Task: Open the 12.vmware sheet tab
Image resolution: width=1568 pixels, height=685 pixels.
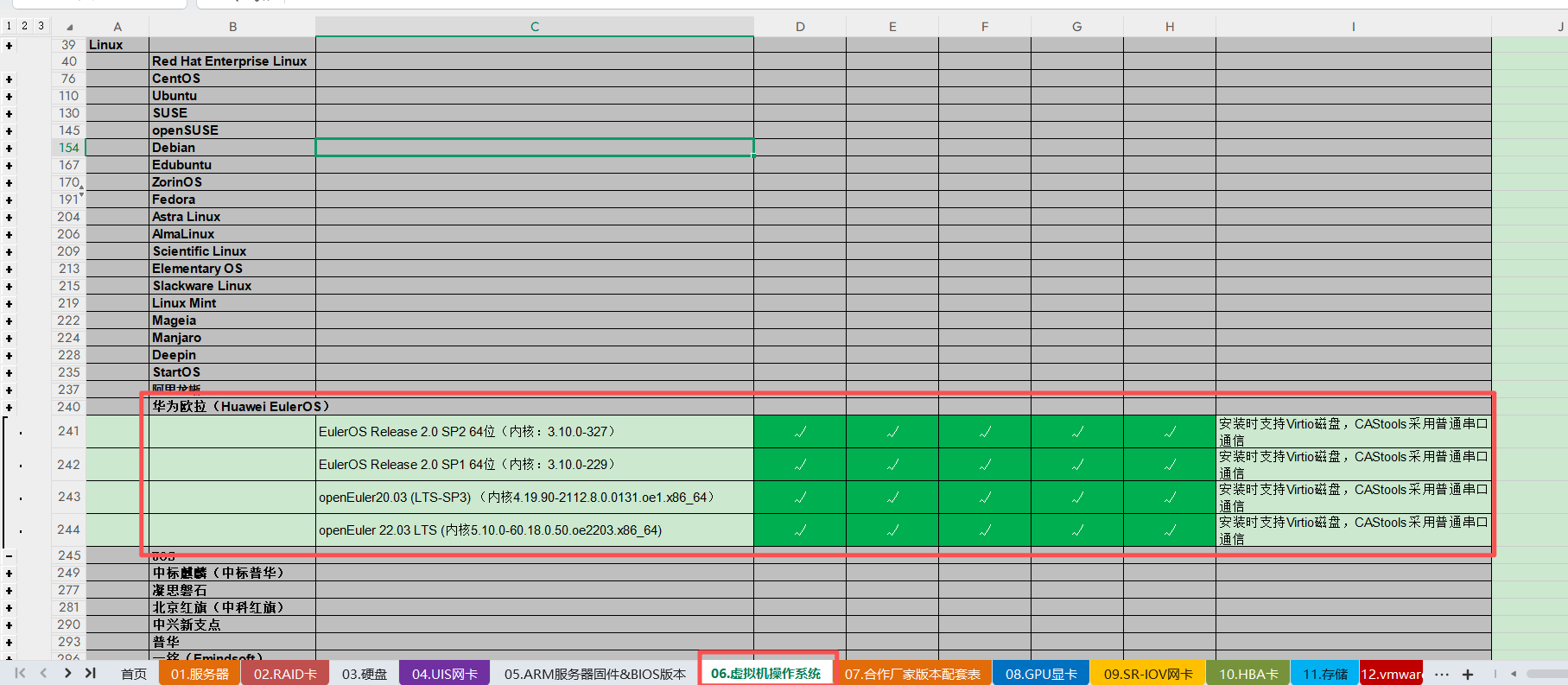Action: click(1392, 674)
